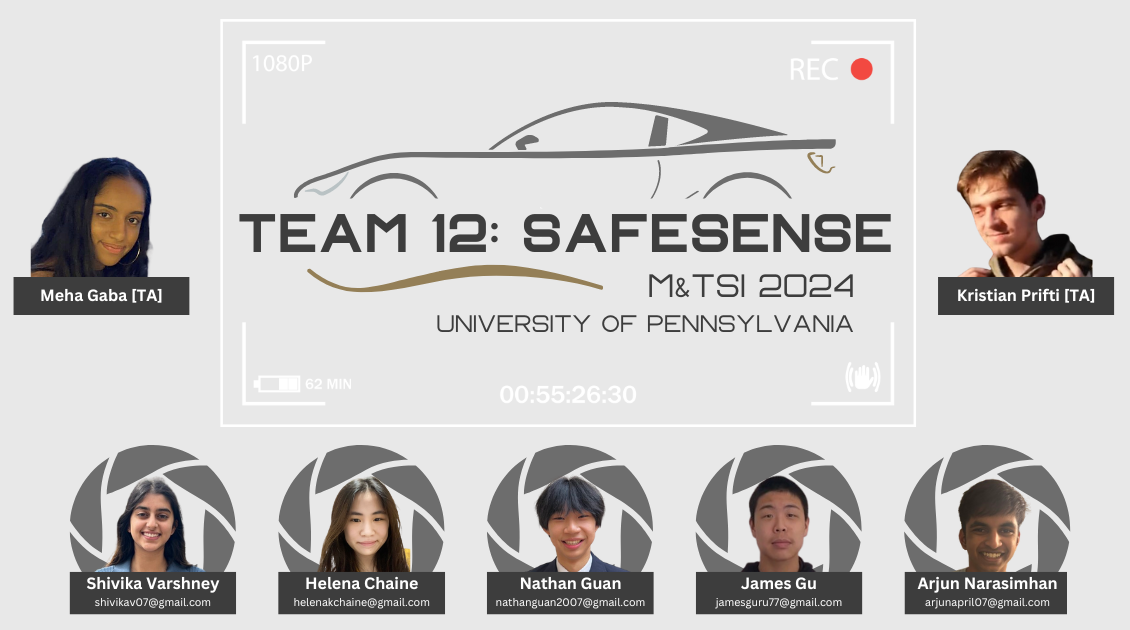Click the gold swoosh under the title
Image resolution: width=1130 pixels, height=630 pixels.
[454, 278]
